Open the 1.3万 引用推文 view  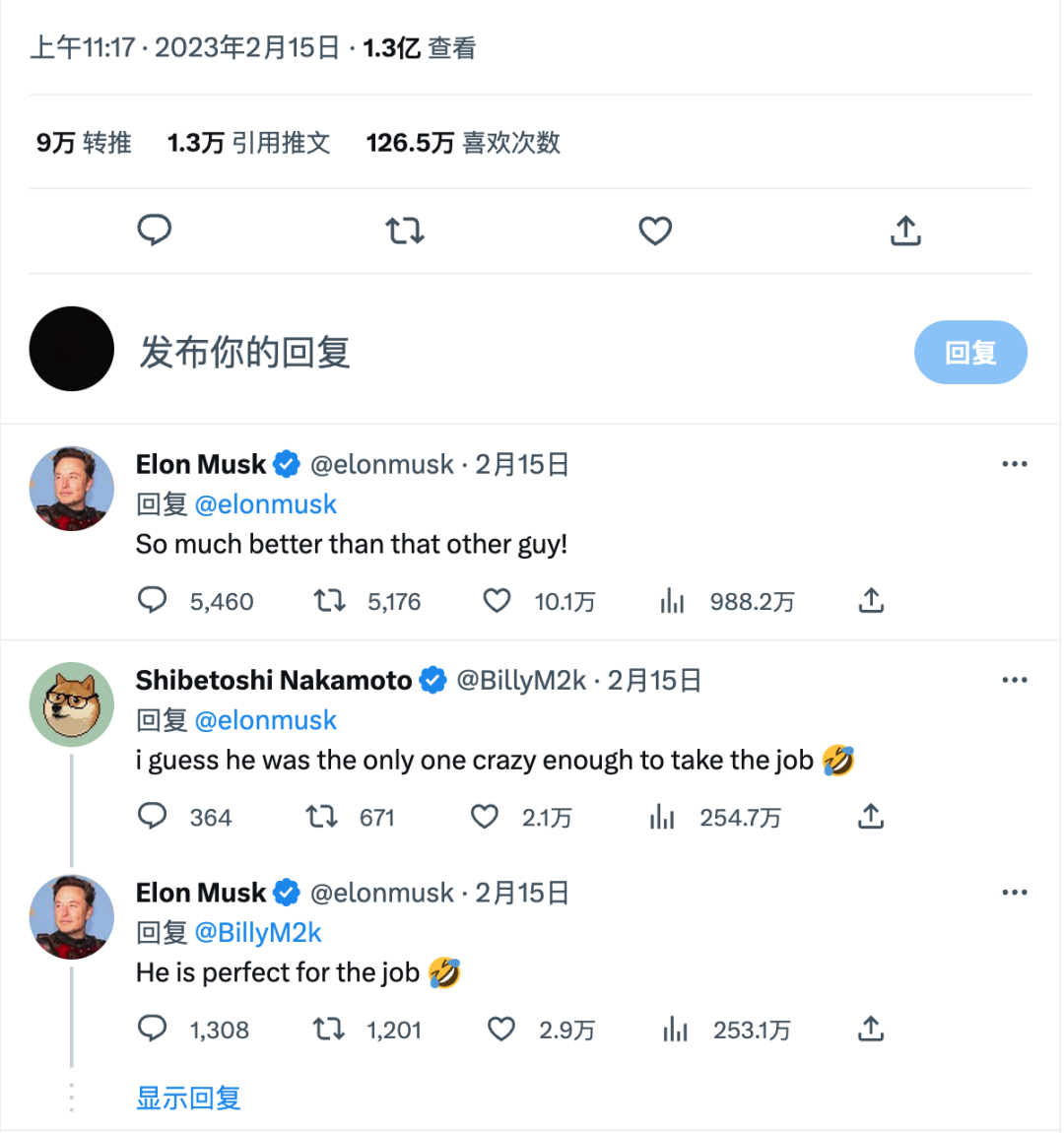click(x=248, y=143)
